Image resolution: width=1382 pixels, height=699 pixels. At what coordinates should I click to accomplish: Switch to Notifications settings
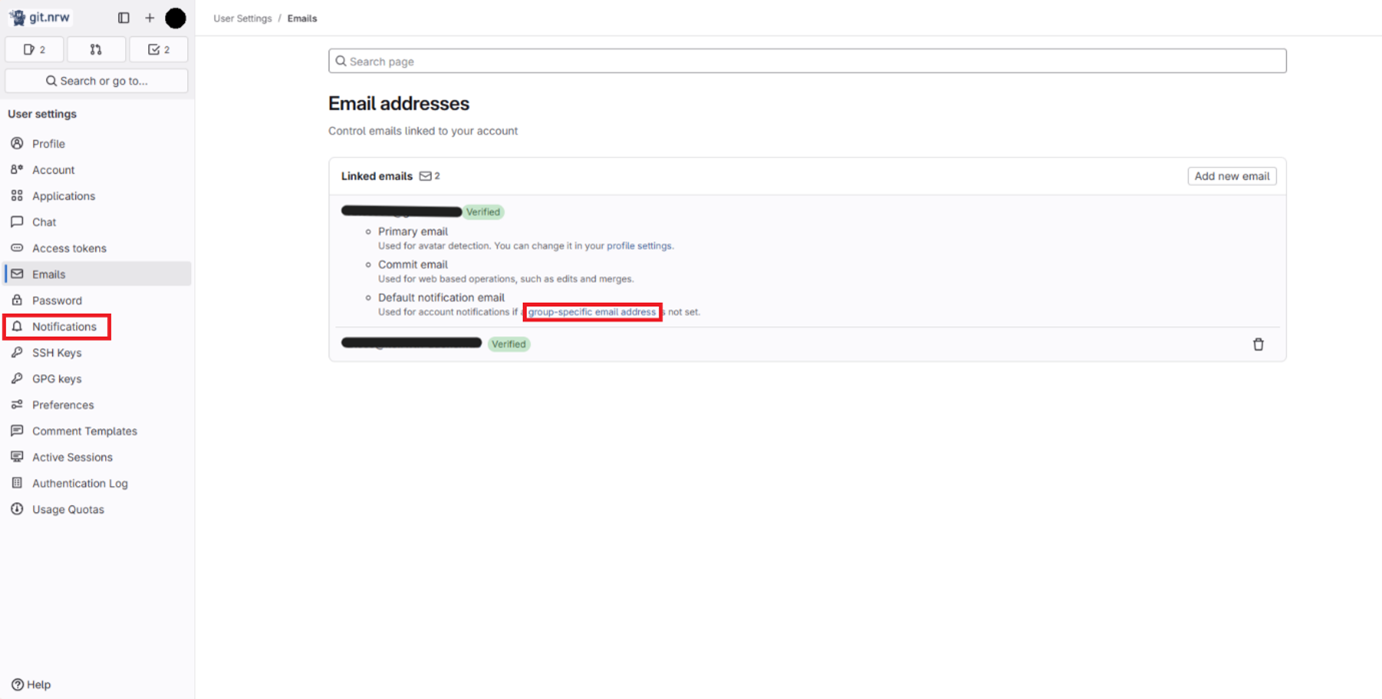(x=65, y=326)
